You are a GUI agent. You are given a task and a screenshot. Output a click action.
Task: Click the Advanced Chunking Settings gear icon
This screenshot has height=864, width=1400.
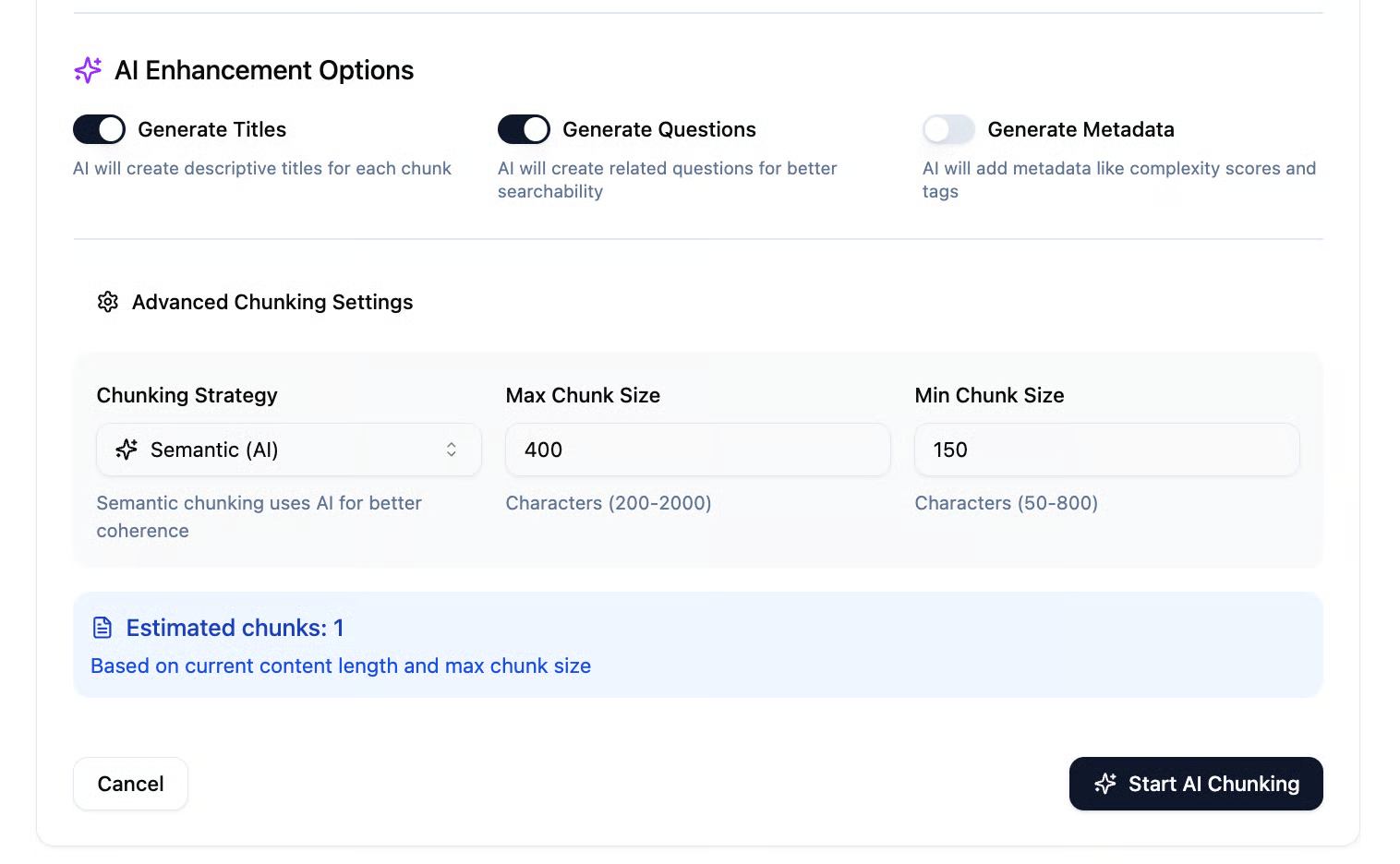pyautogui.click(x=108, y=302)
